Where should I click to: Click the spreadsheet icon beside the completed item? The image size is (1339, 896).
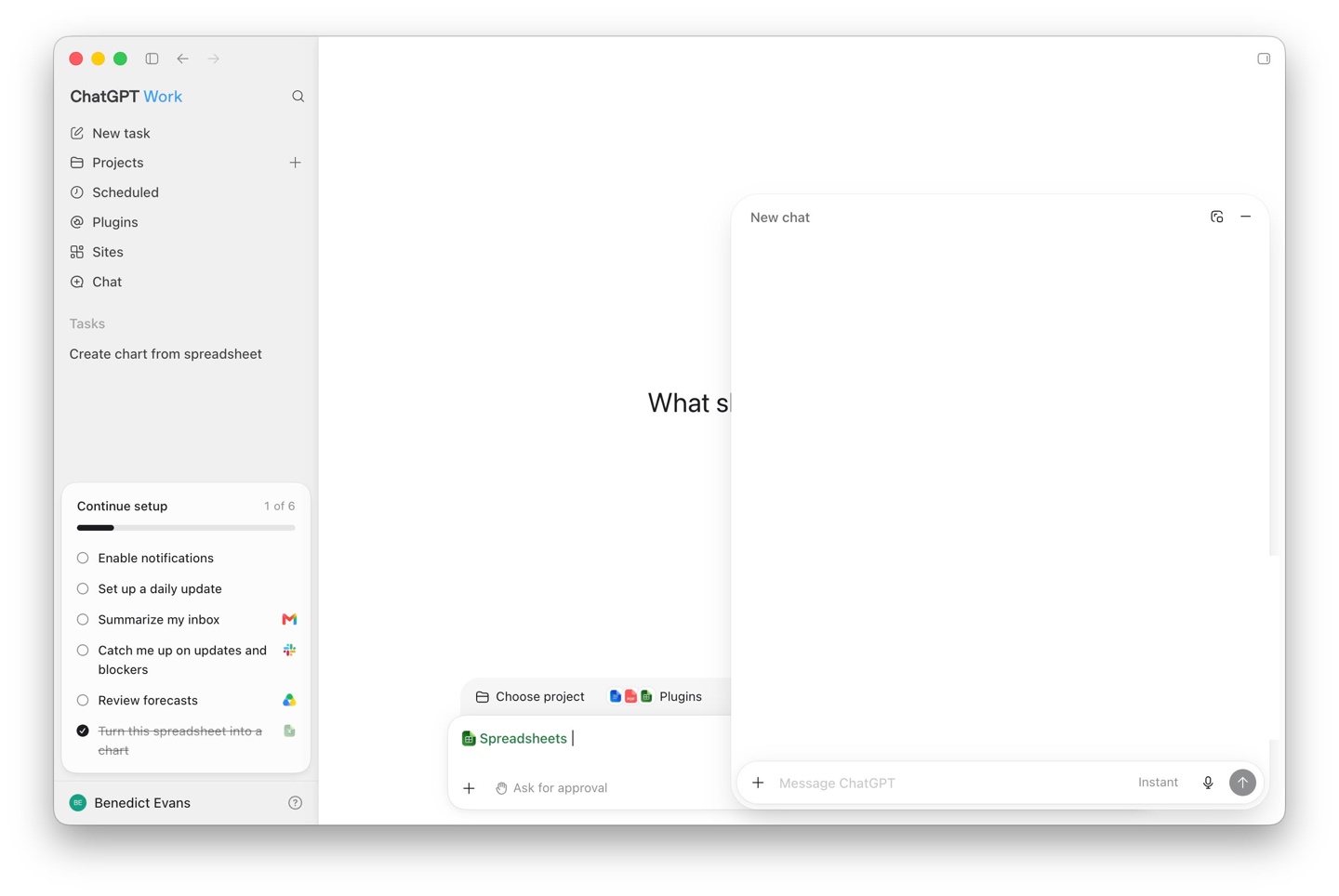(x=289, y=731)
